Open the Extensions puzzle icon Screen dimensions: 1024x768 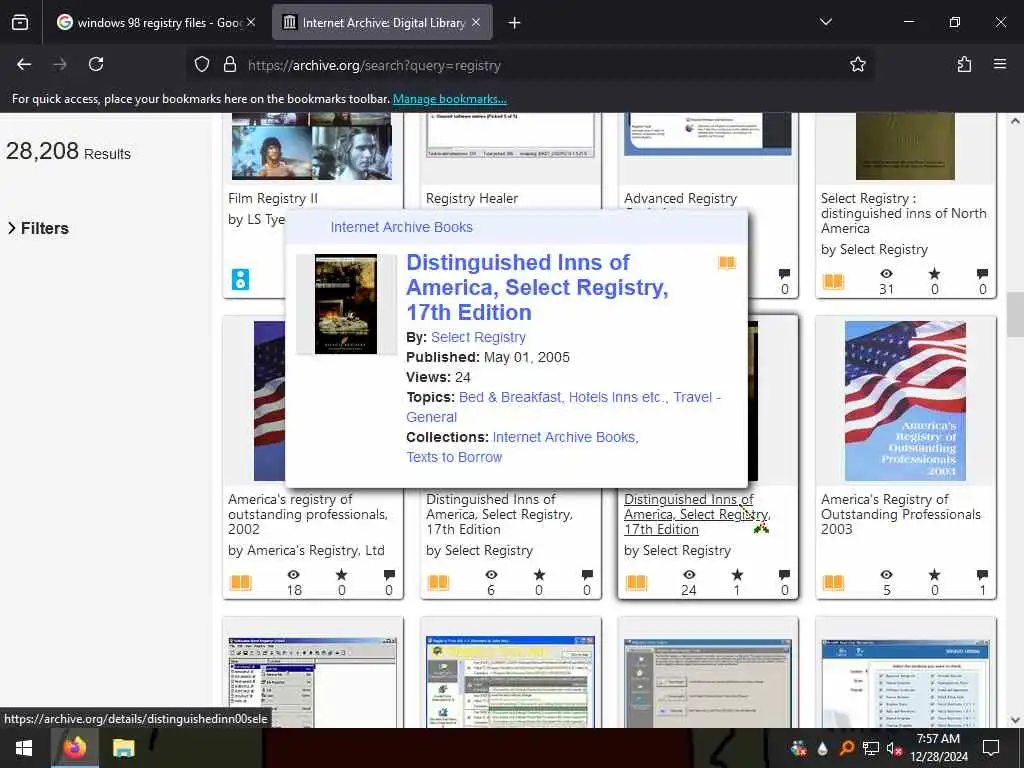click(x=964, y=64)
